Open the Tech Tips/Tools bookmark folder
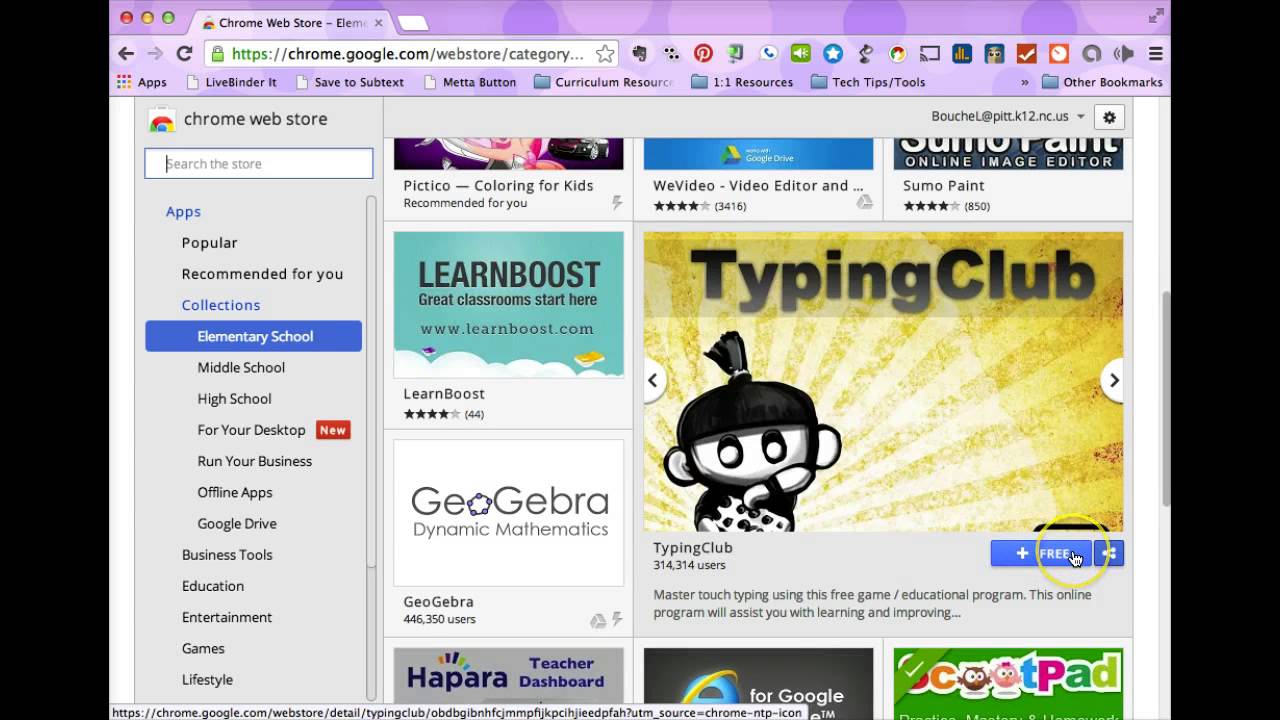Image resolution: width=1280 pixels, height=720 pixels. tap(868, 82)
